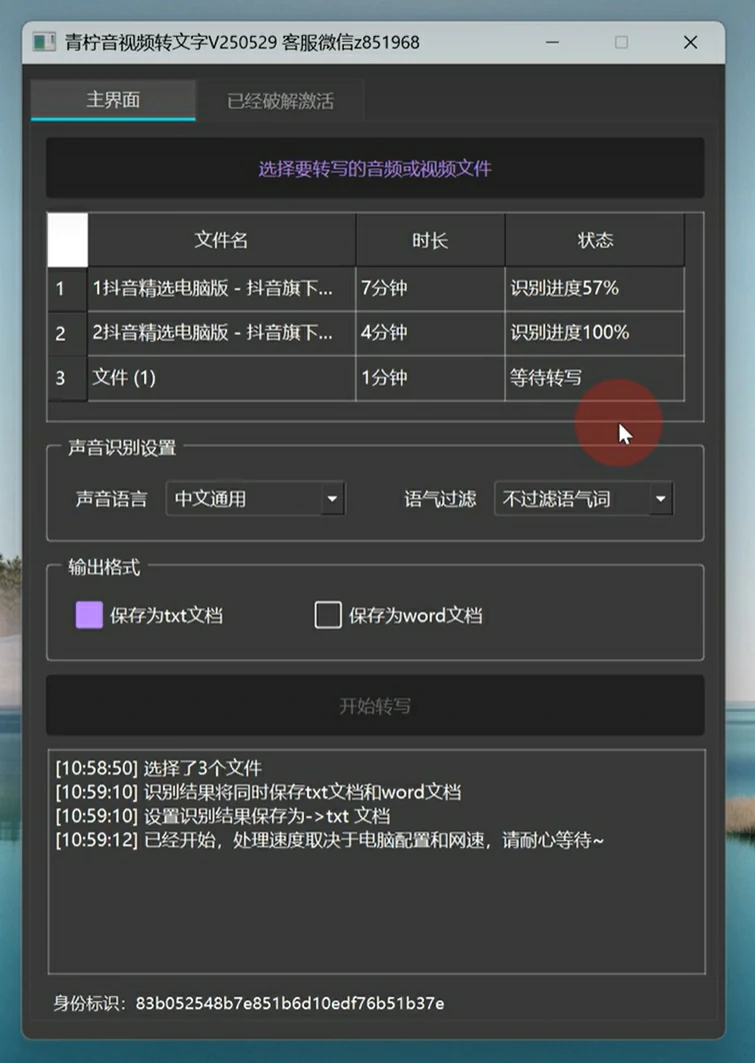Click 选择要转写的音频或视频文件 button
The height and width of the screenshot is (1063, 755).
(375, 168)
